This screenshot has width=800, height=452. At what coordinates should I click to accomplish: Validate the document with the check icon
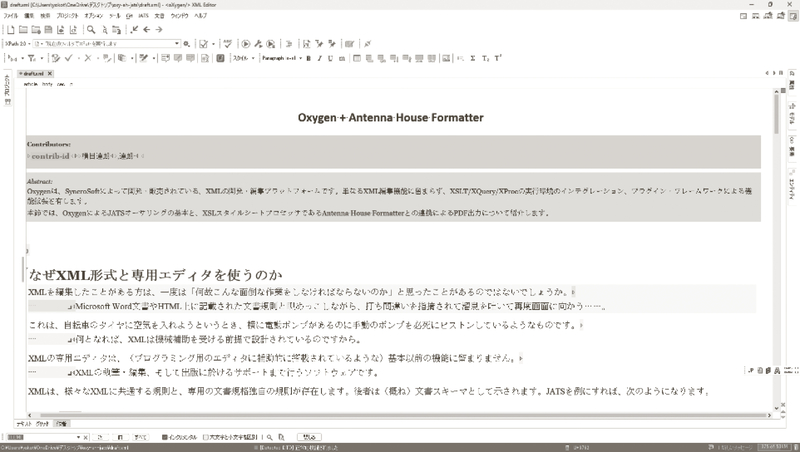pos(204,44)
